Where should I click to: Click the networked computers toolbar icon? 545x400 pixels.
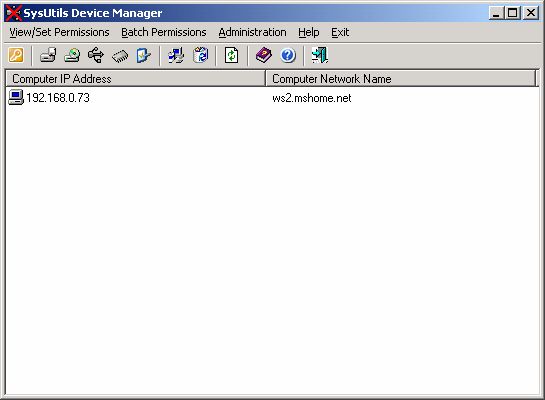point(176,55)
